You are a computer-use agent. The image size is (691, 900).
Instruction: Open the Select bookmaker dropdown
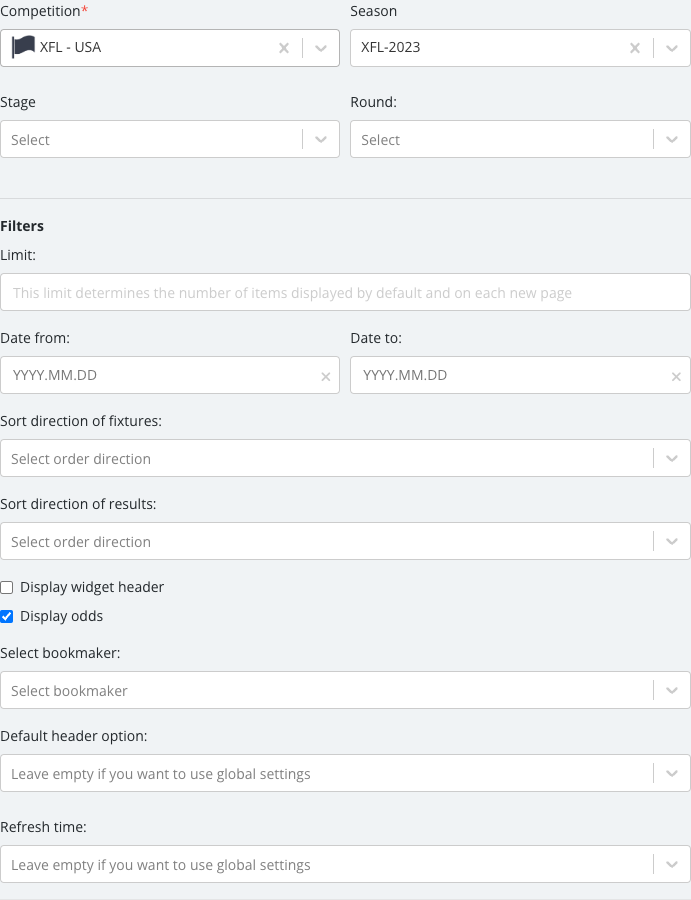click(345, 690)
